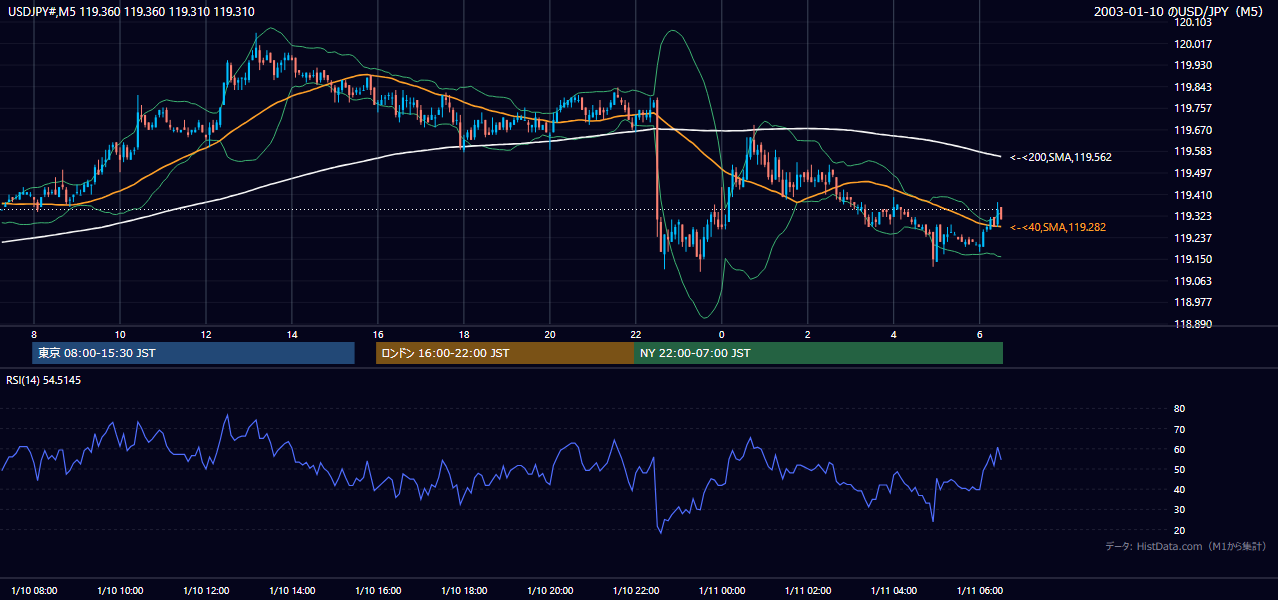Click bottom date label 1/10 12:00
Image resolution: width=1278 pixels, height=600 pixels.
click(x=206, y=590)
